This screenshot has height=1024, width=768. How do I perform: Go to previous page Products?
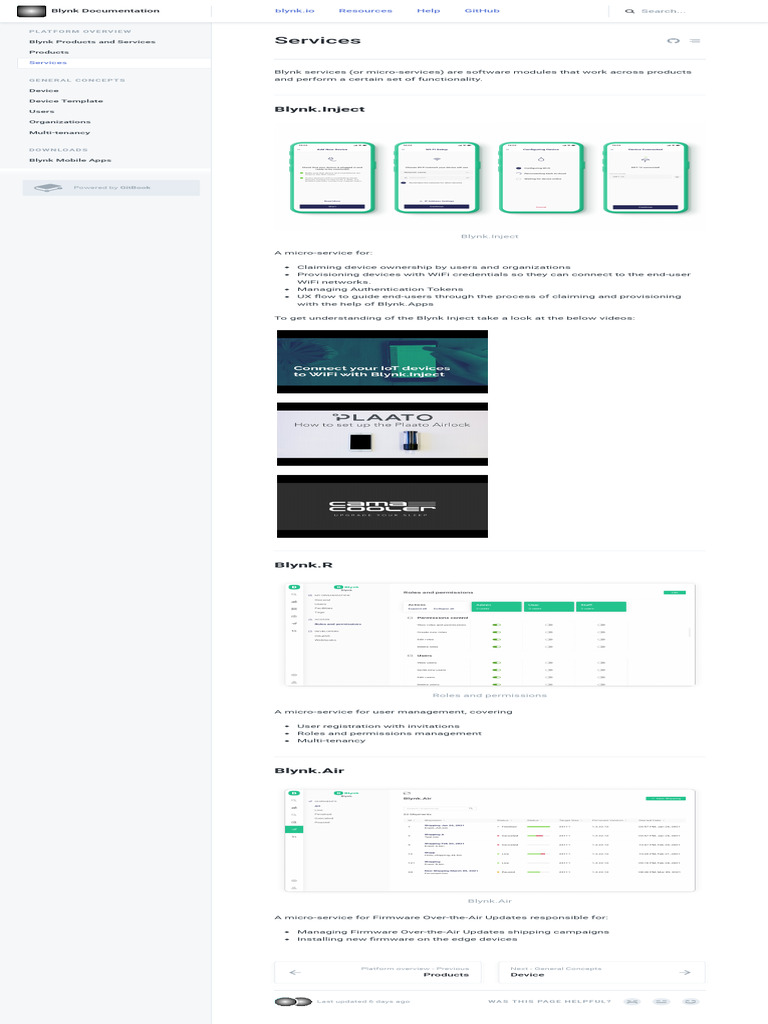377,972
